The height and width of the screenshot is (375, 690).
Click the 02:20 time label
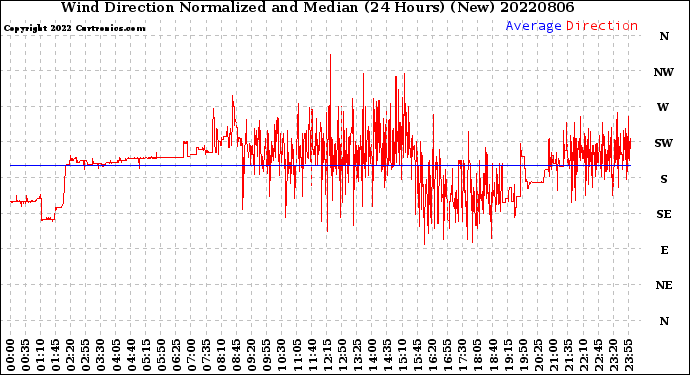70,355
